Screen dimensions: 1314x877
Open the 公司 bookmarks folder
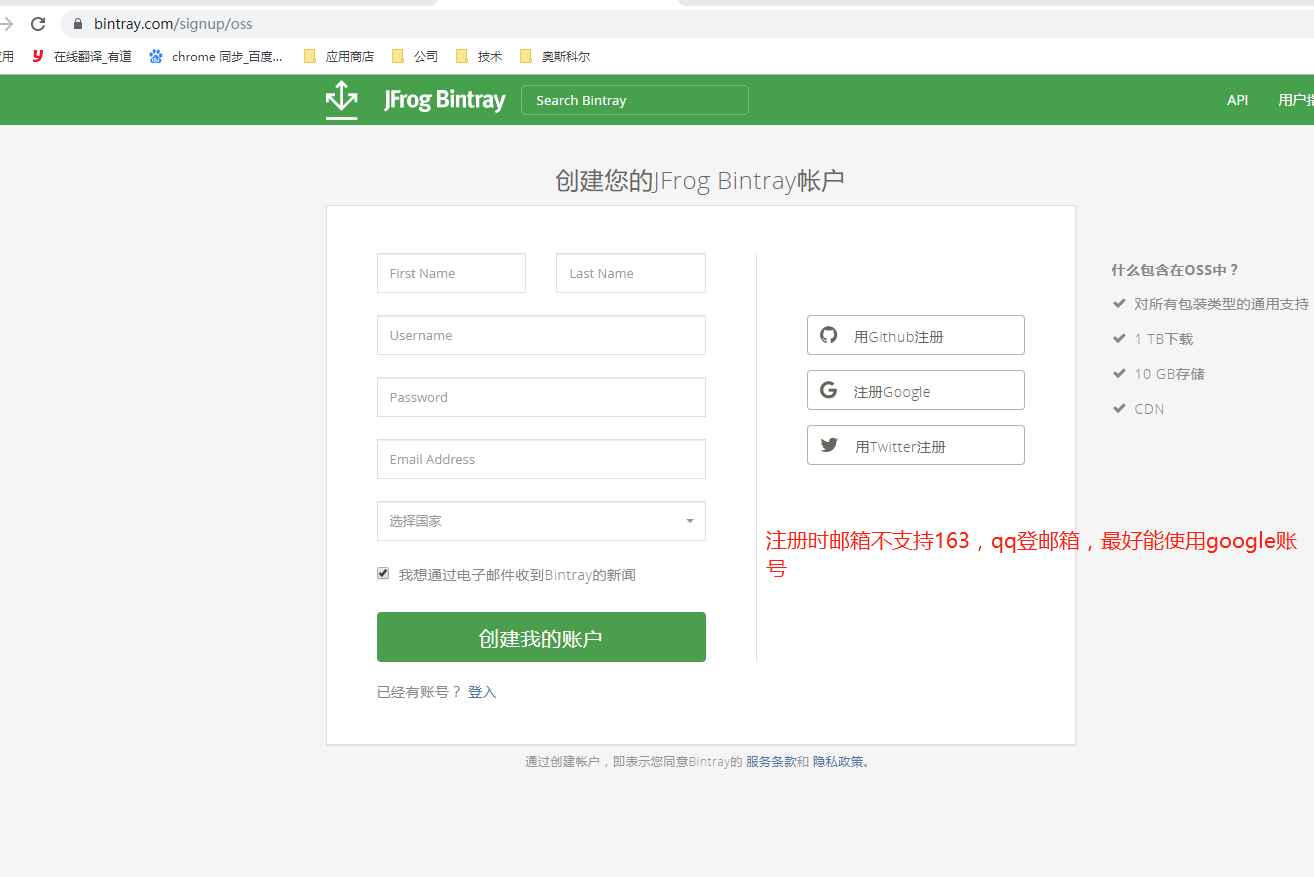pos(415,56)
